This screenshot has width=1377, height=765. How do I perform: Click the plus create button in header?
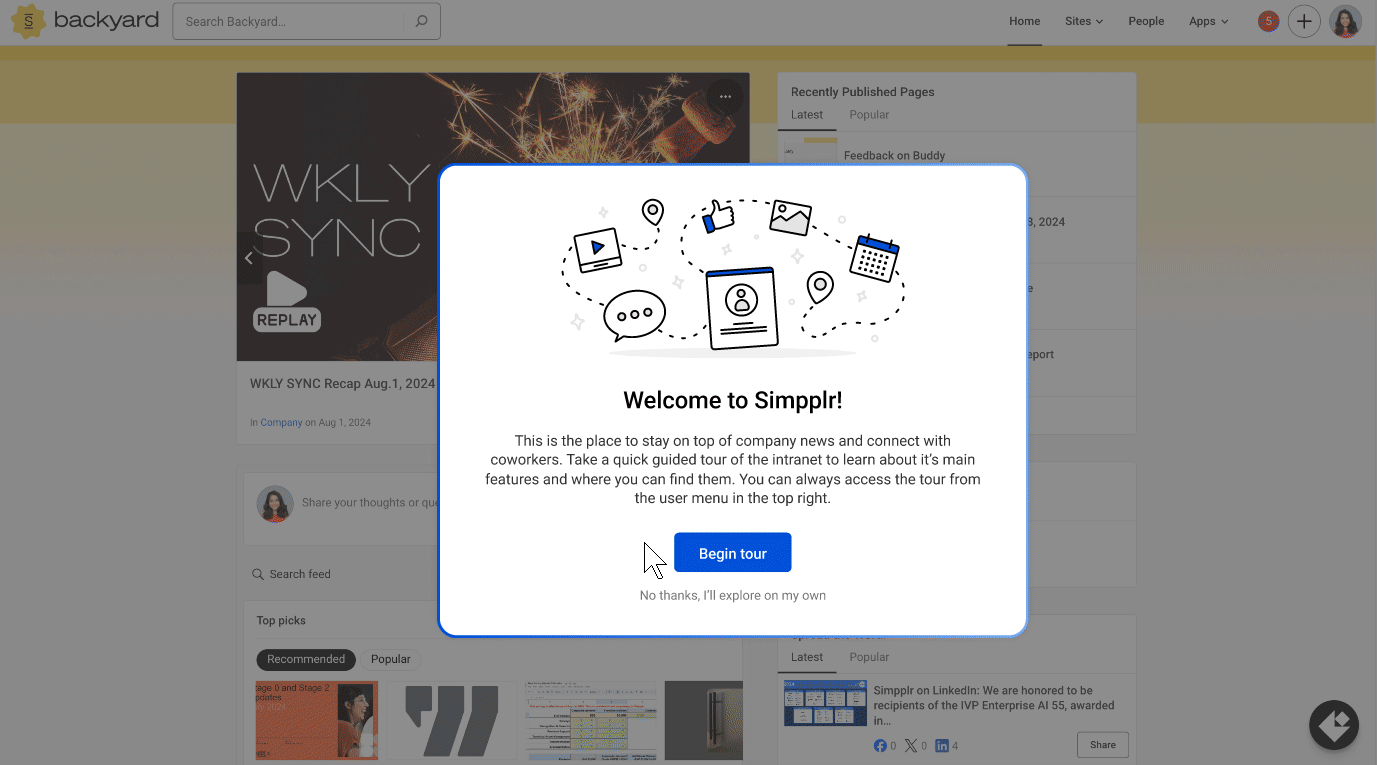[x=1304, y=21]
